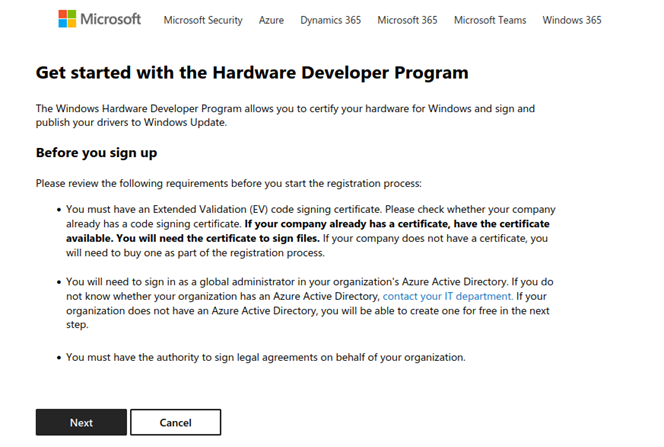Viewport: 664px width, 447px height.
Task: Click the Next button
Action: (x=81, y=422)
